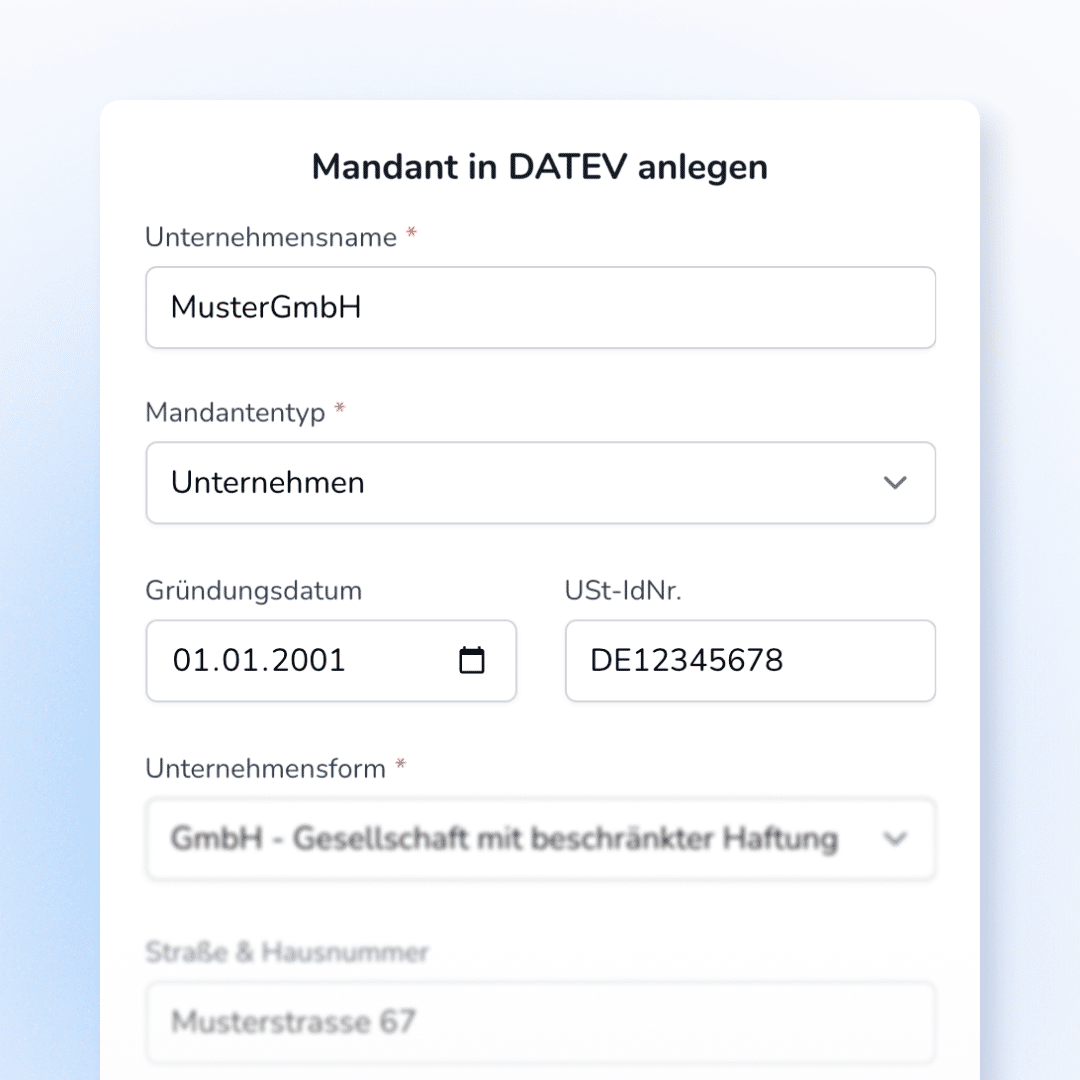Open the calendar picker in Gründungsdatum field
Viewport: 1080px width, 1080px height.
(x=471, y=661)
